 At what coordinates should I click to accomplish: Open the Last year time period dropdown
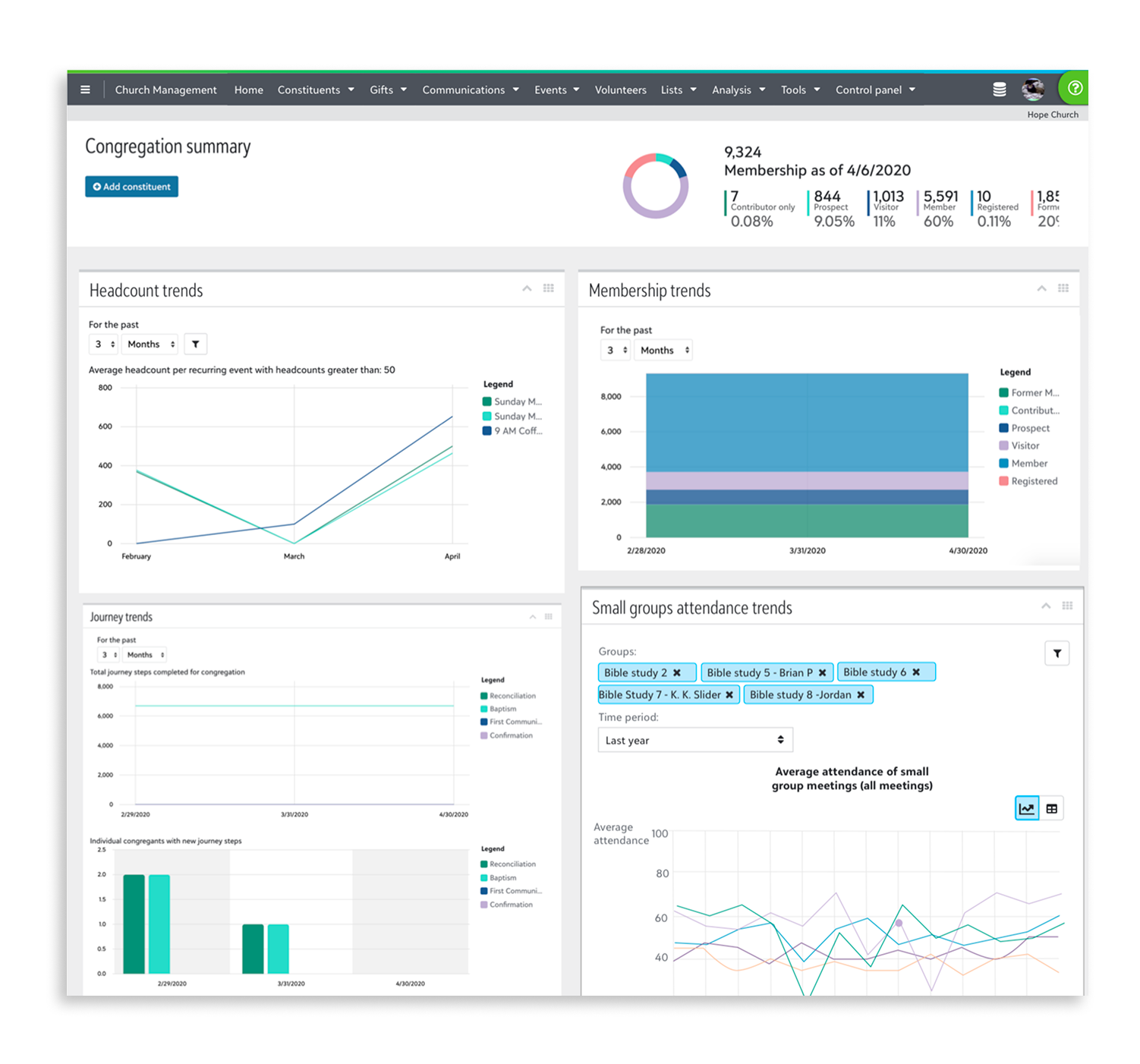694,740
